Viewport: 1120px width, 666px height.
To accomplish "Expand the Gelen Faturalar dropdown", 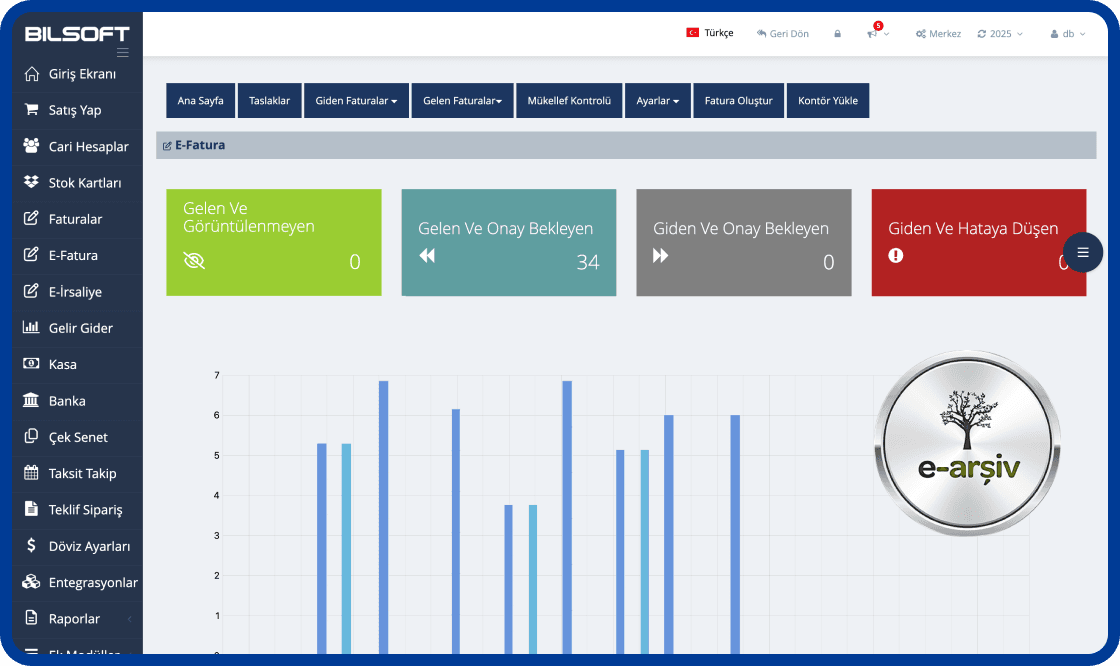I will (462, 101).
